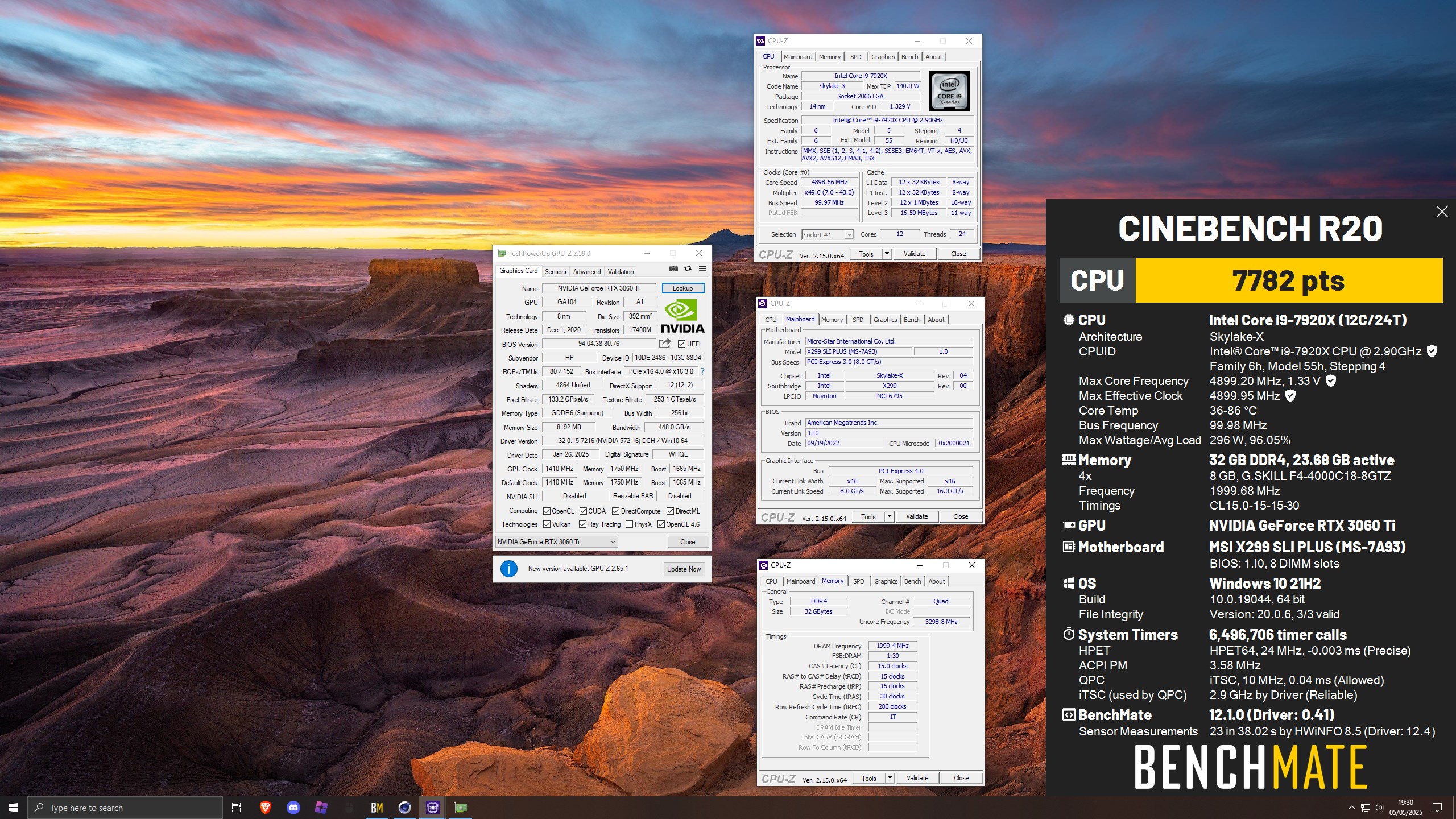Screen dimensions: 1456x819
Task: Expand Tools arrow in CPU-Z CPU window
Action: [x=886, y=254]
